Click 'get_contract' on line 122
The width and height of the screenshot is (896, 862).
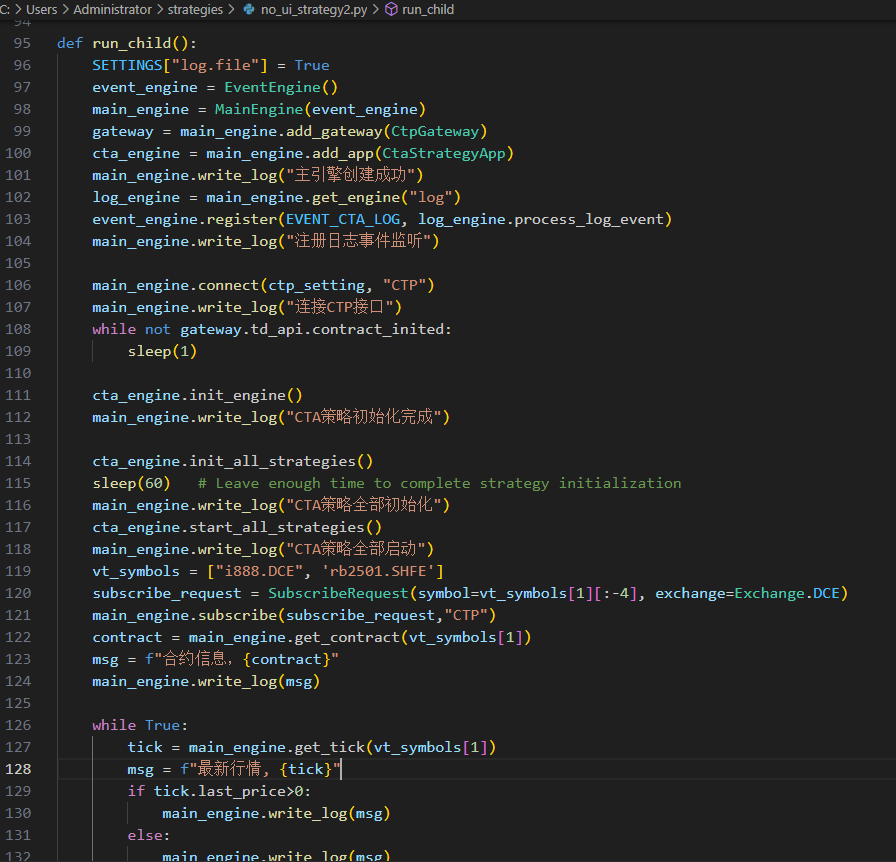click(347, 637)
